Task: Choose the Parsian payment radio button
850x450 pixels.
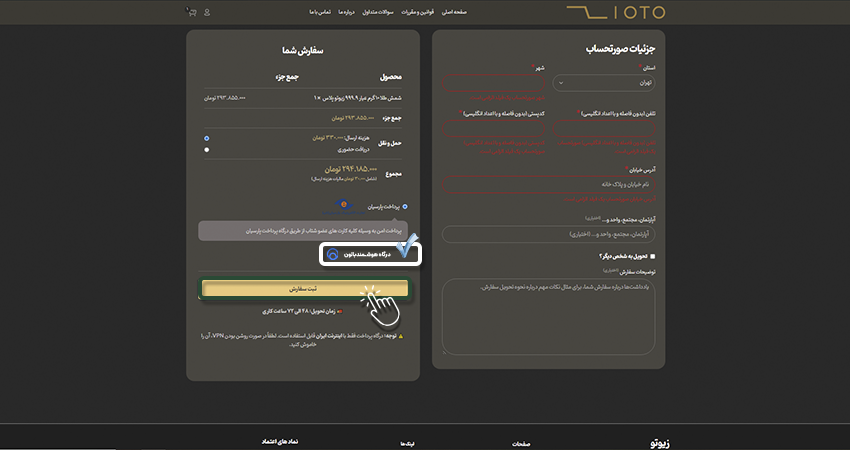Action: (x=405, y=207)
